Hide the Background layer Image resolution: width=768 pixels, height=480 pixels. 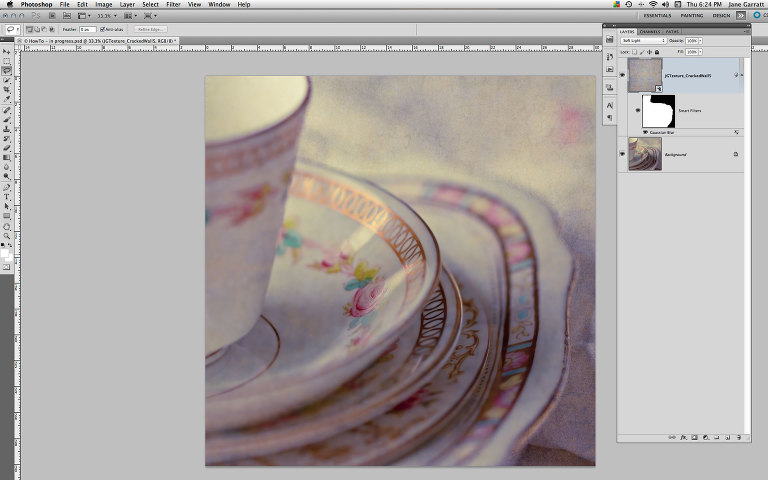click(x=622, y=154)
